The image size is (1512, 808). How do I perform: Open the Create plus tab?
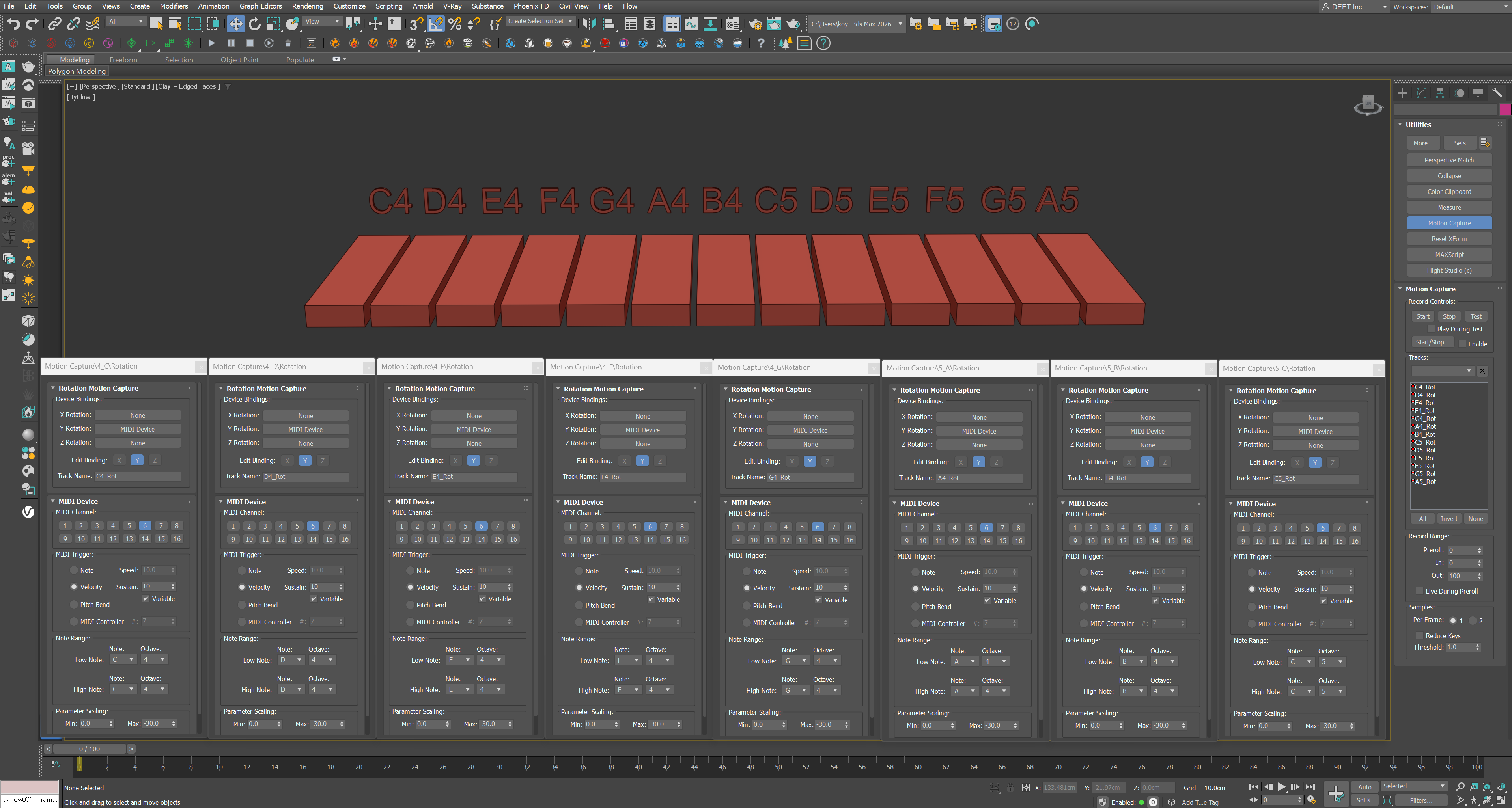coord(1402,93)
